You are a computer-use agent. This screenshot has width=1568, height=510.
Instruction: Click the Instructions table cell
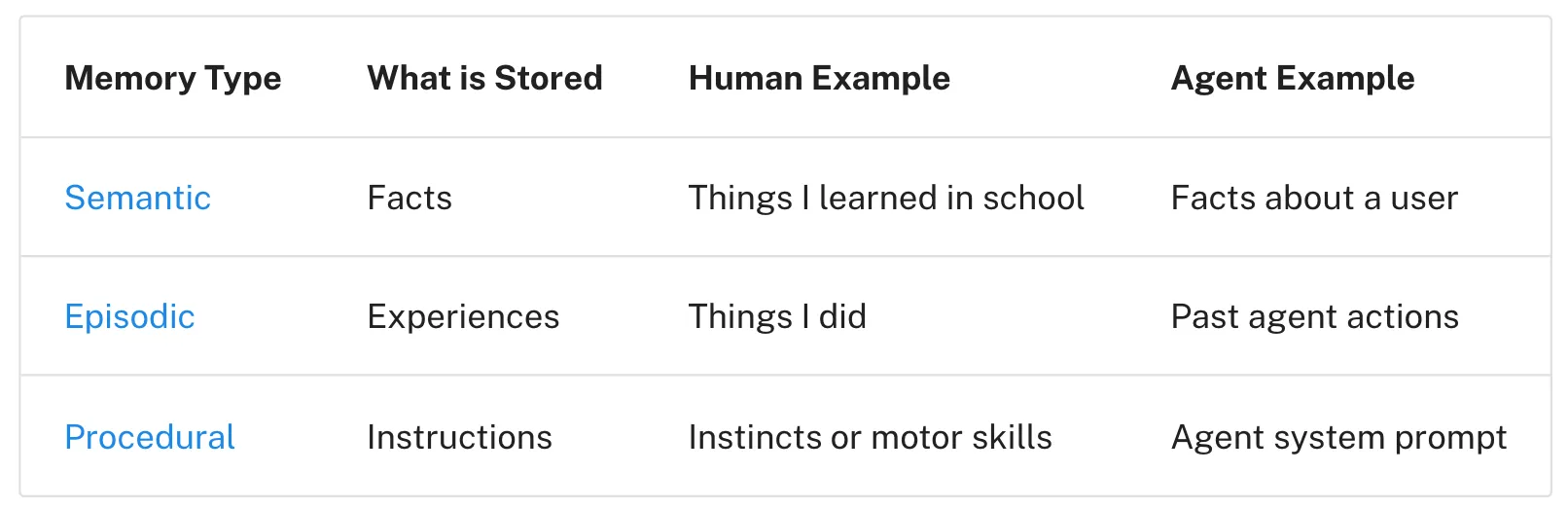point(459,437)
